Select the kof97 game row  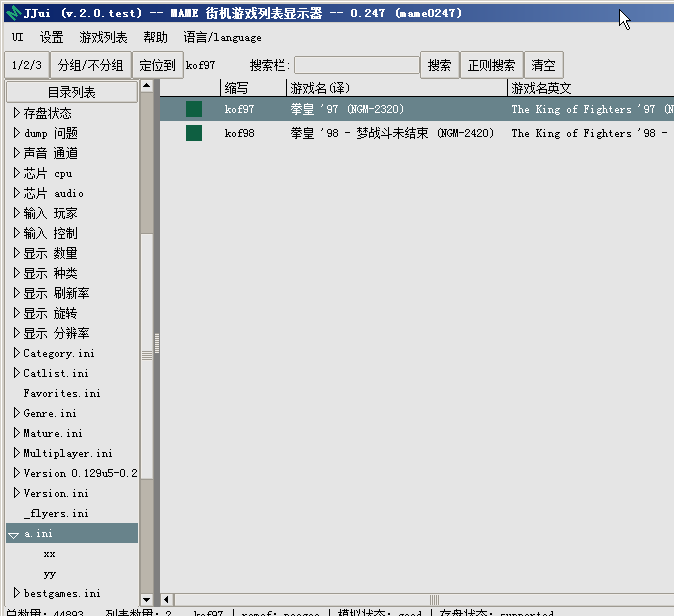(x=417, y=109)
